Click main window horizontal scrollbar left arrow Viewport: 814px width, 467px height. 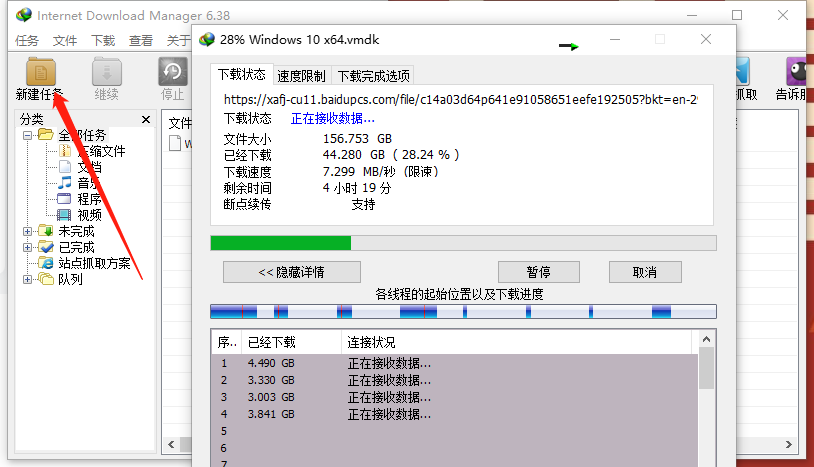pyautogui.click(x=171, y=445)
